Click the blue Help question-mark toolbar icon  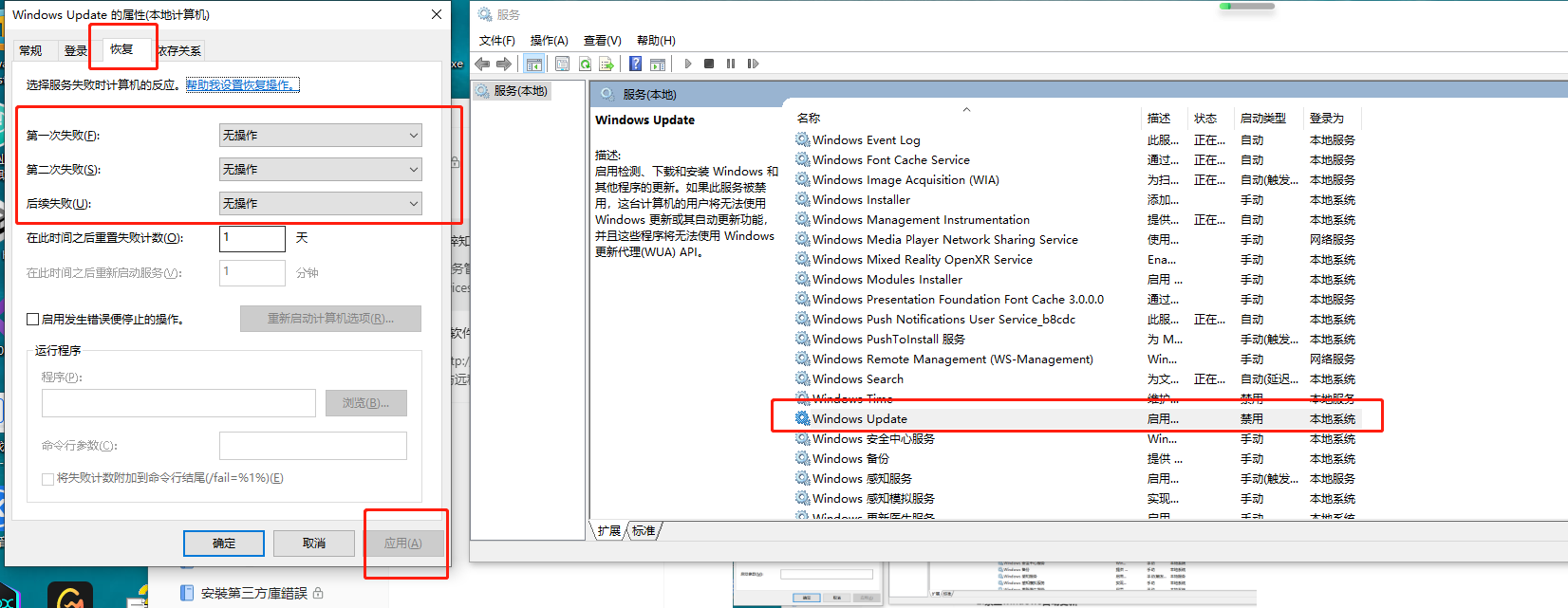click(x=635, y=64)
